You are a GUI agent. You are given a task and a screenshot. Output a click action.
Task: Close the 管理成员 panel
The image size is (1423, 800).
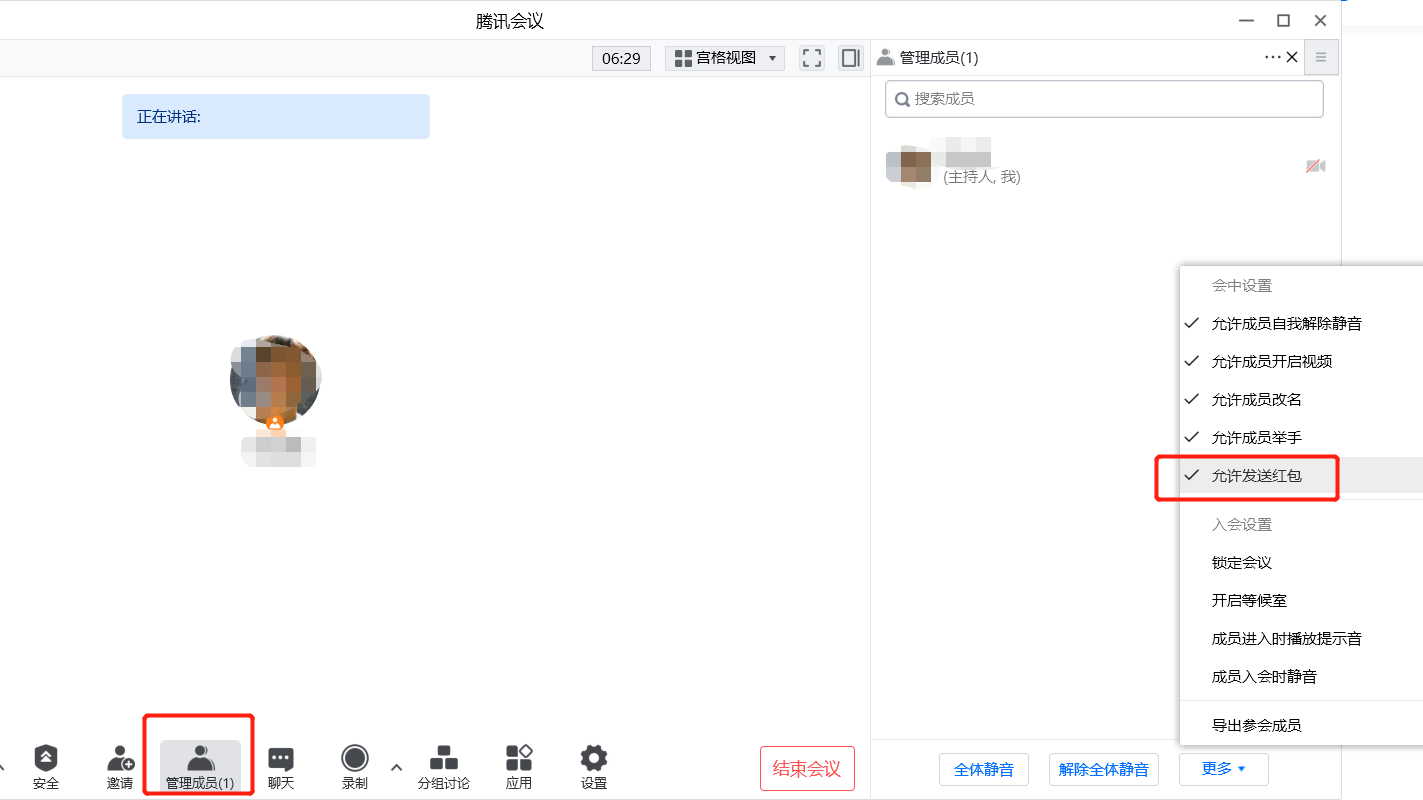pos(1292,57)
